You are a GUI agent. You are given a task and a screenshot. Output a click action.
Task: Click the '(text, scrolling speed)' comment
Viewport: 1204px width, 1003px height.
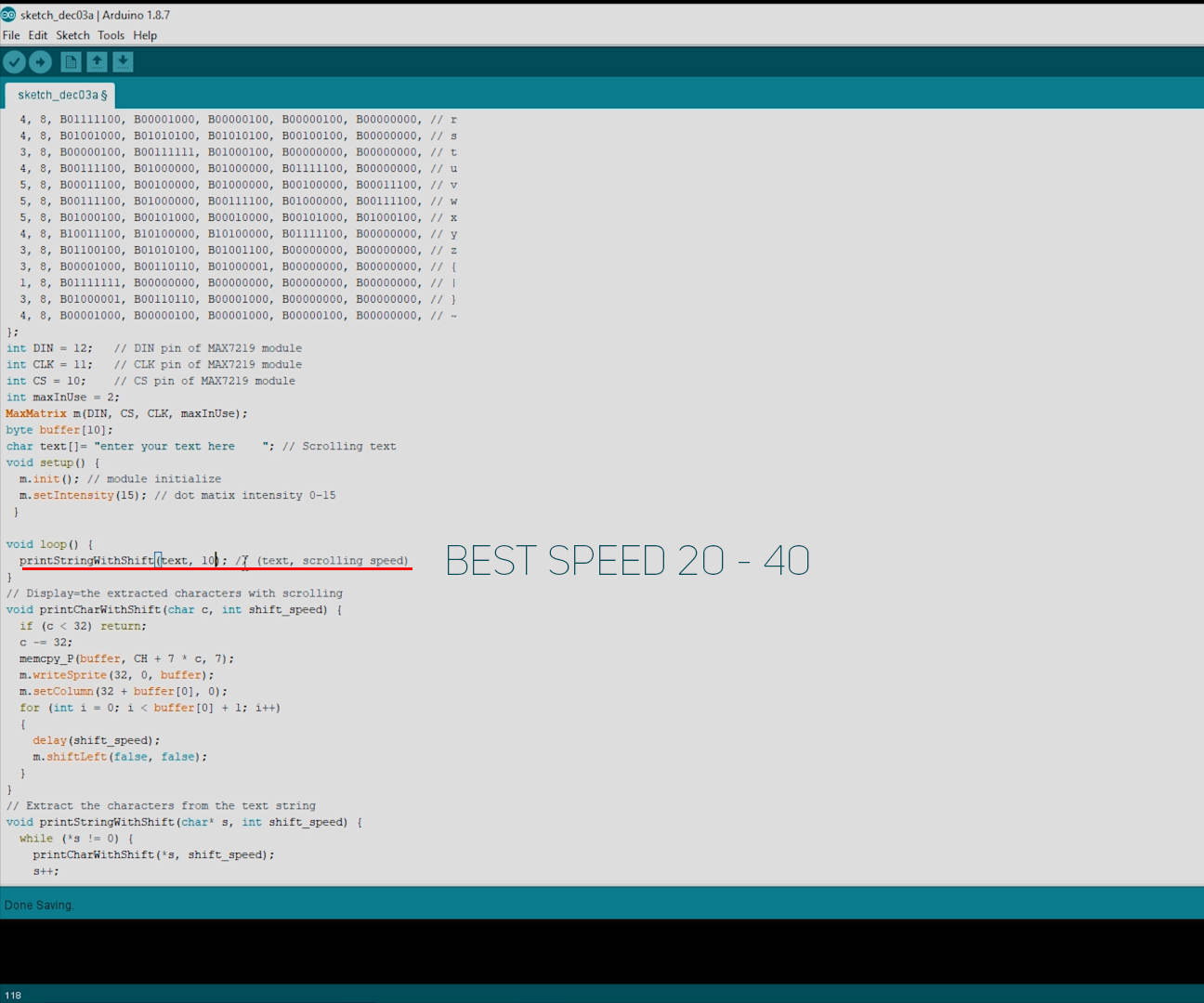pyautogui.click(x=333, y=561)
